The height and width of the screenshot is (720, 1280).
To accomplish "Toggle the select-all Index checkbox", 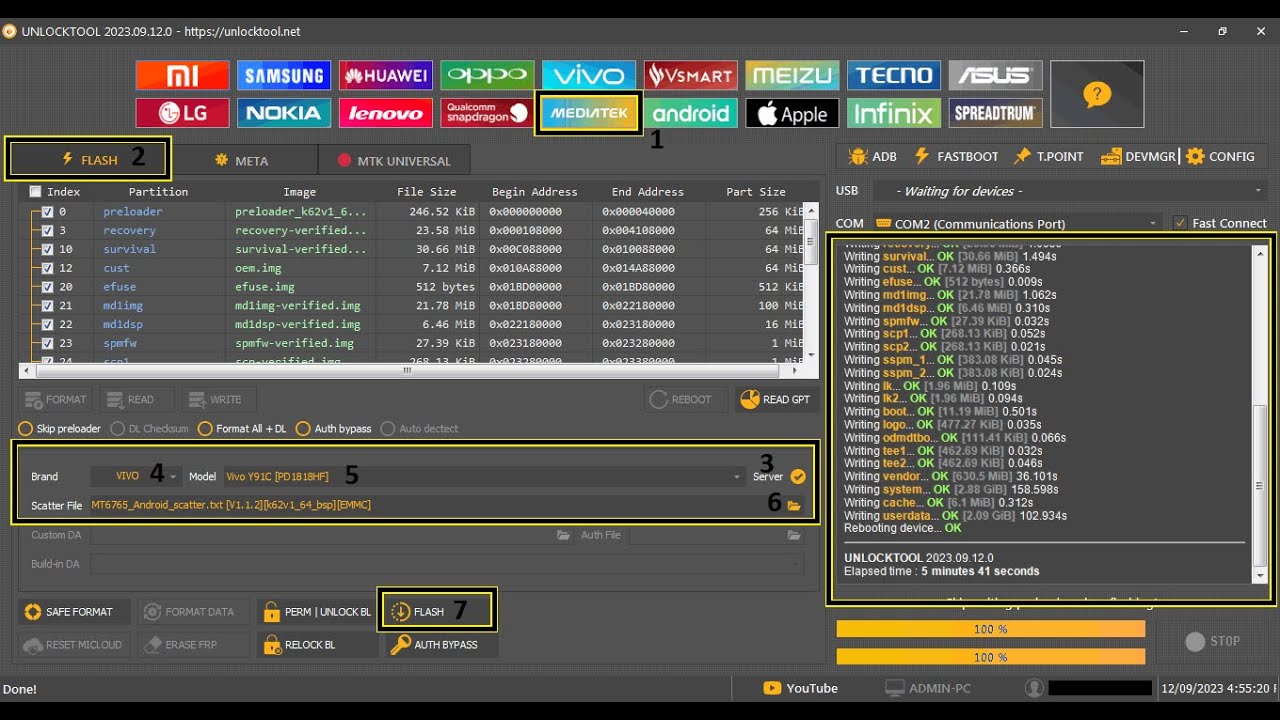I will point(36,192).
